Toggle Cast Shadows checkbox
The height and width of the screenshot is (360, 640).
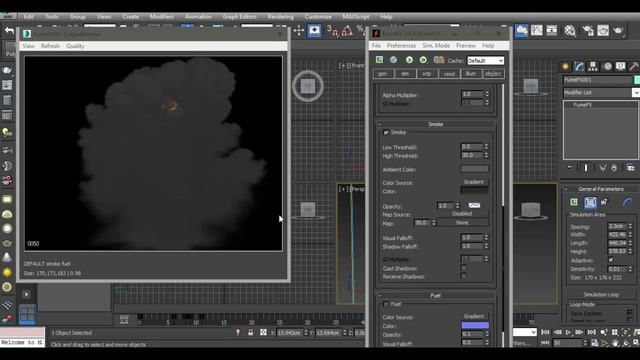[463, 268]
